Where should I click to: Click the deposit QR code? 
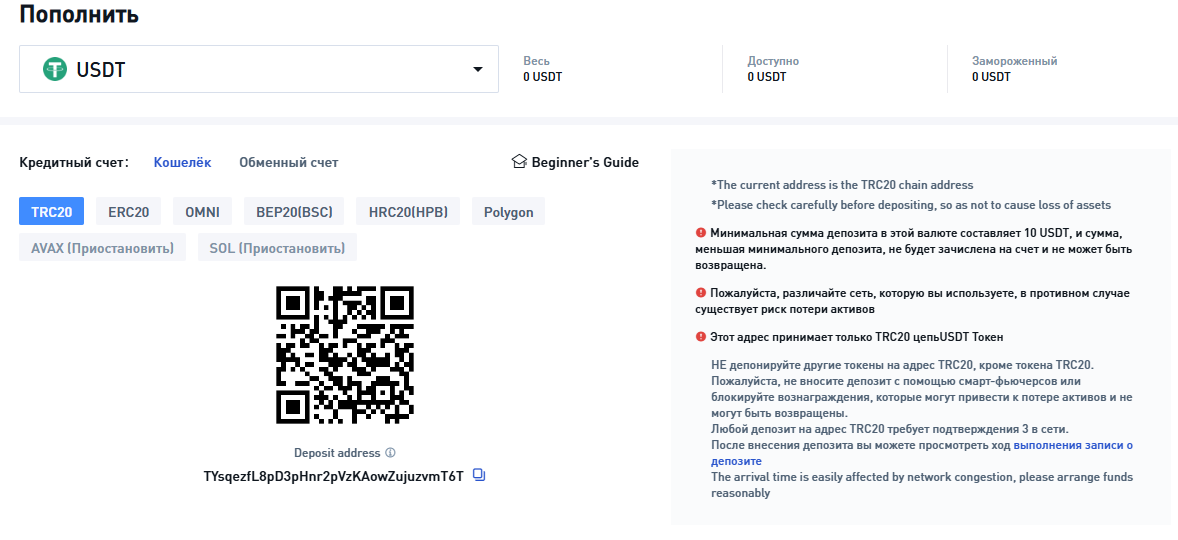coord(345,355)
